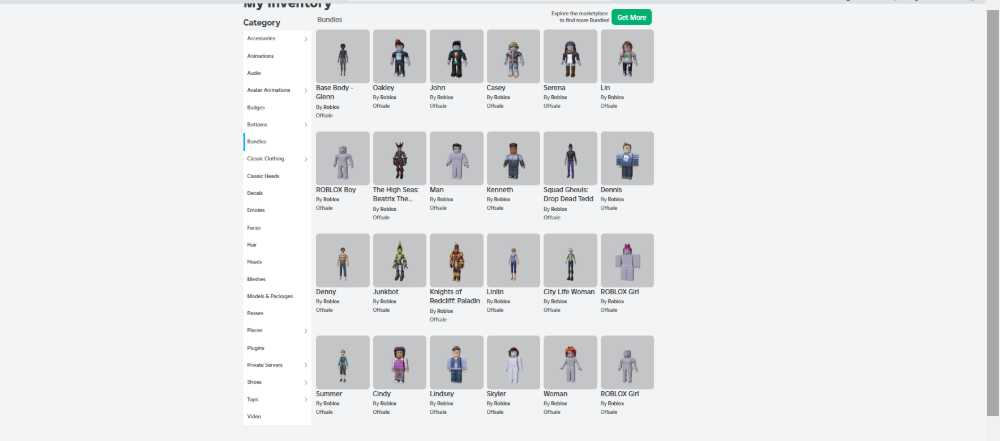
Task: Open the Oakley bundle thumbnail
Action: pyautogui.click(x=399, y=56)
